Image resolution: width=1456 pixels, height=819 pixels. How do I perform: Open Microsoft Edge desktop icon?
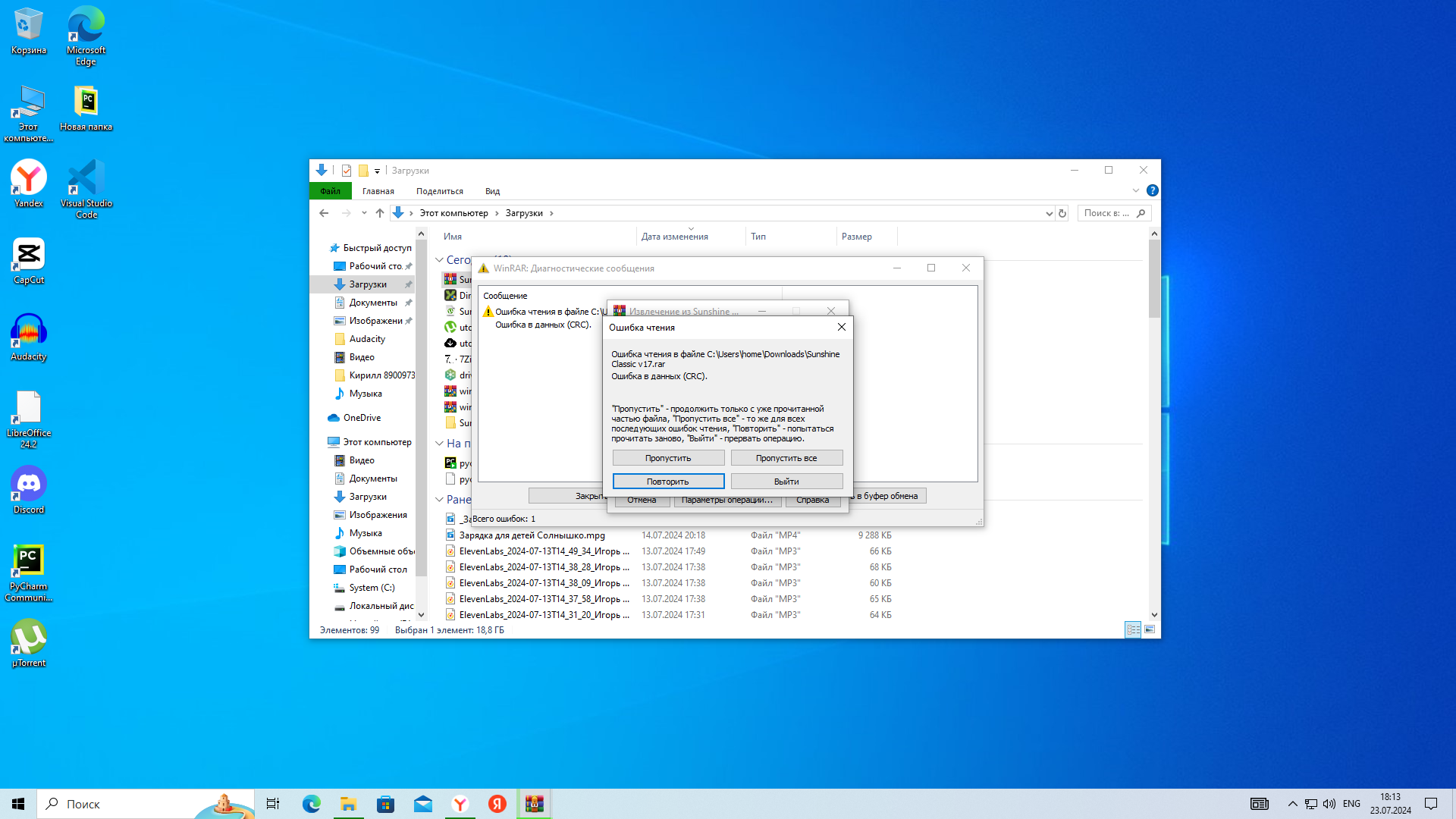coord(86,36)
